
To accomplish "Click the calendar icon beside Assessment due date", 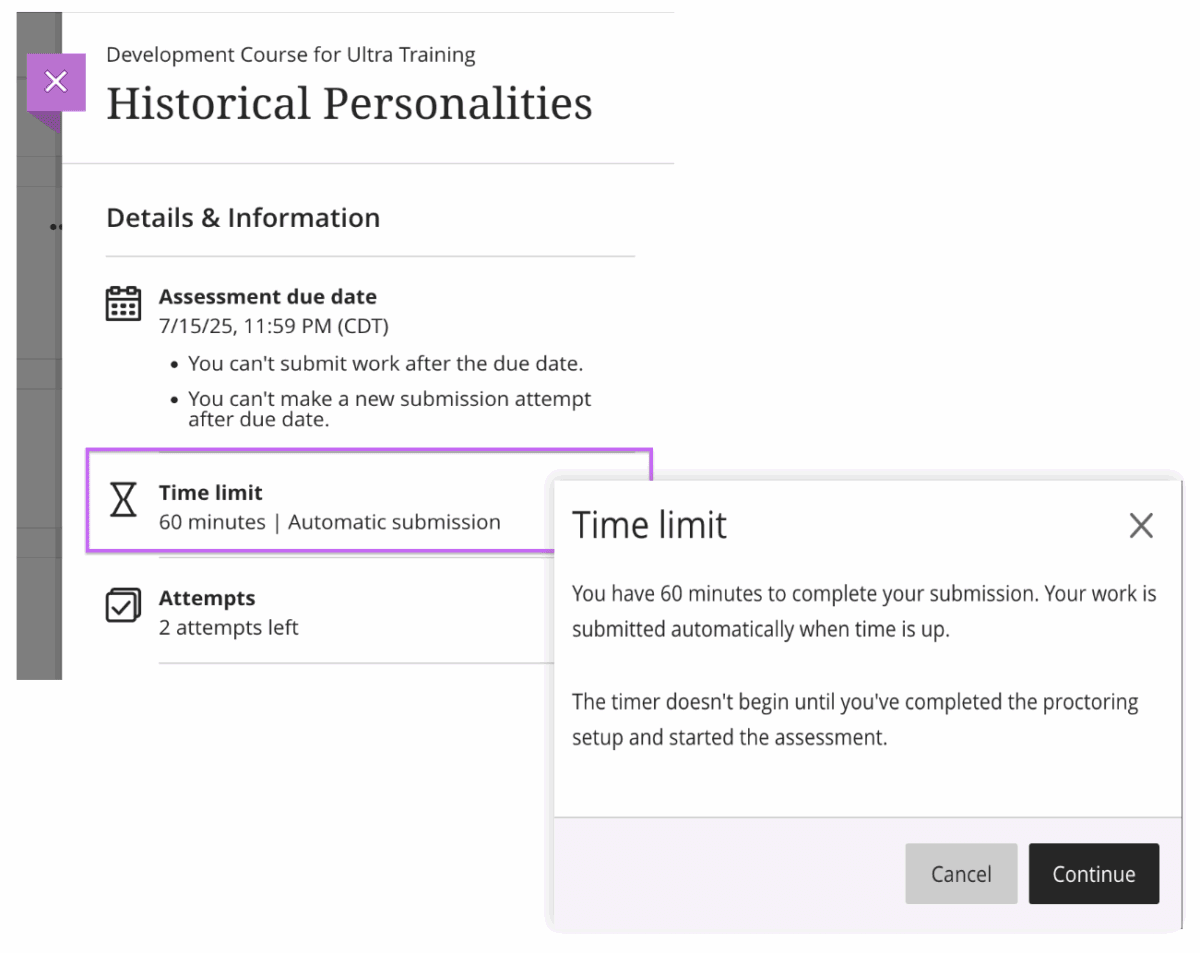I will tap(123, 303).
